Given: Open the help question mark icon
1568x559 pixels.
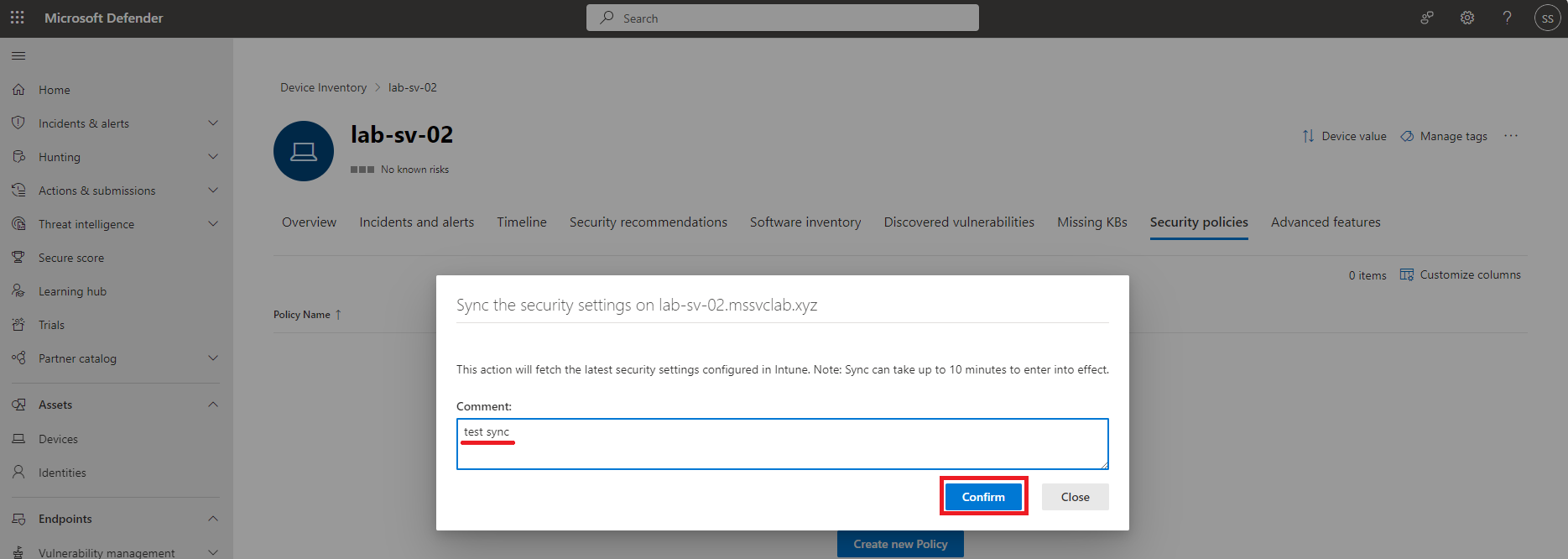Looking at the screenshot, I should [x=1508, y=18].
